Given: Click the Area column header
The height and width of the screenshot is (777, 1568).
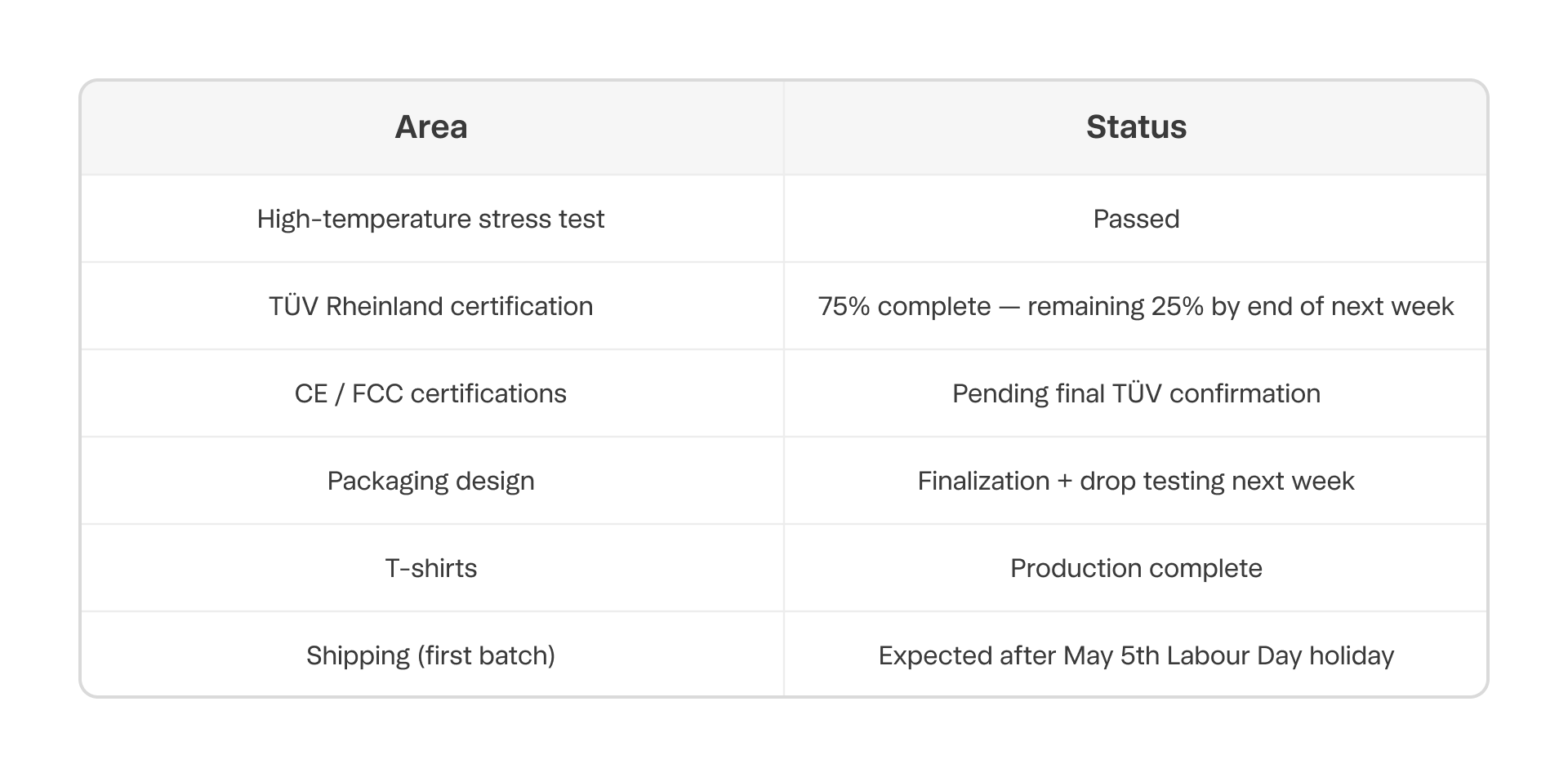Looking at the screenshot, I should 431,127.
